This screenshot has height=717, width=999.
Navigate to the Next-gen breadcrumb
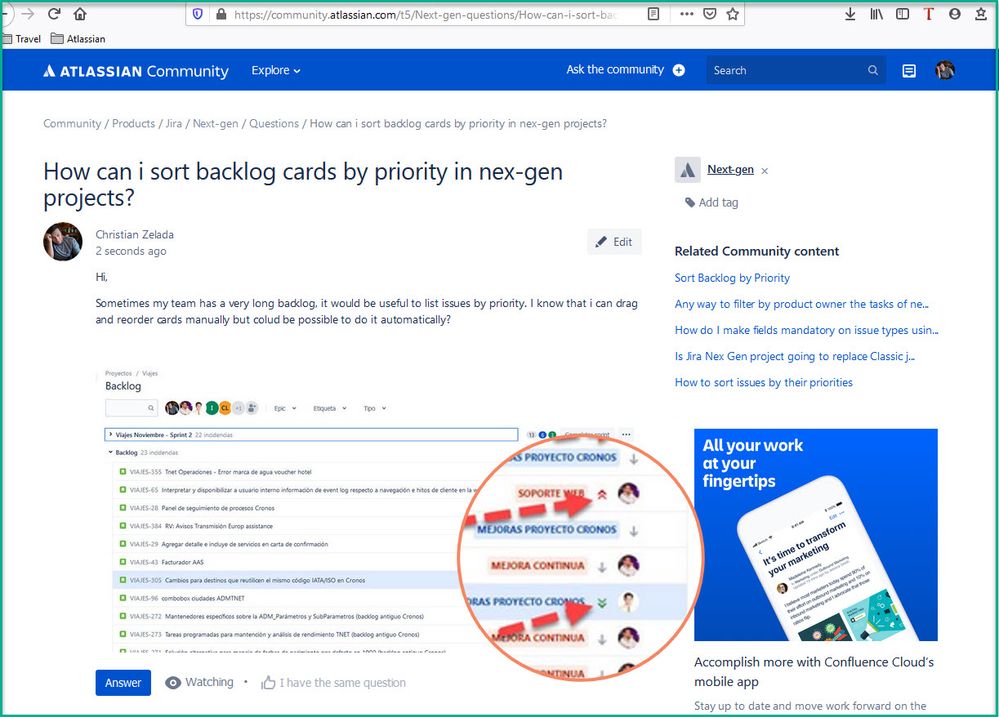(x=215, y=124)
